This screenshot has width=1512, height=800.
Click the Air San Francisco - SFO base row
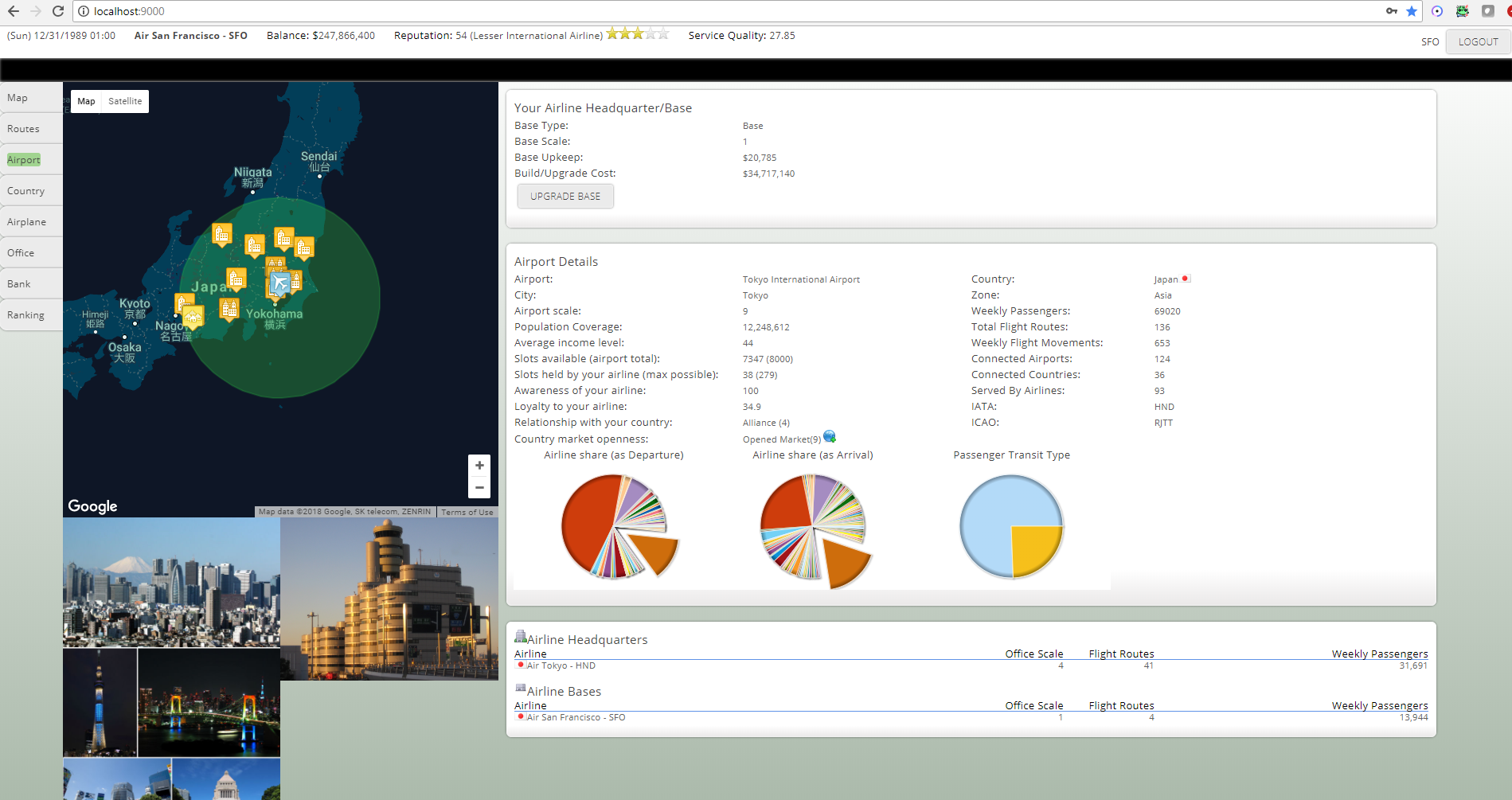(x=971, y=717)
